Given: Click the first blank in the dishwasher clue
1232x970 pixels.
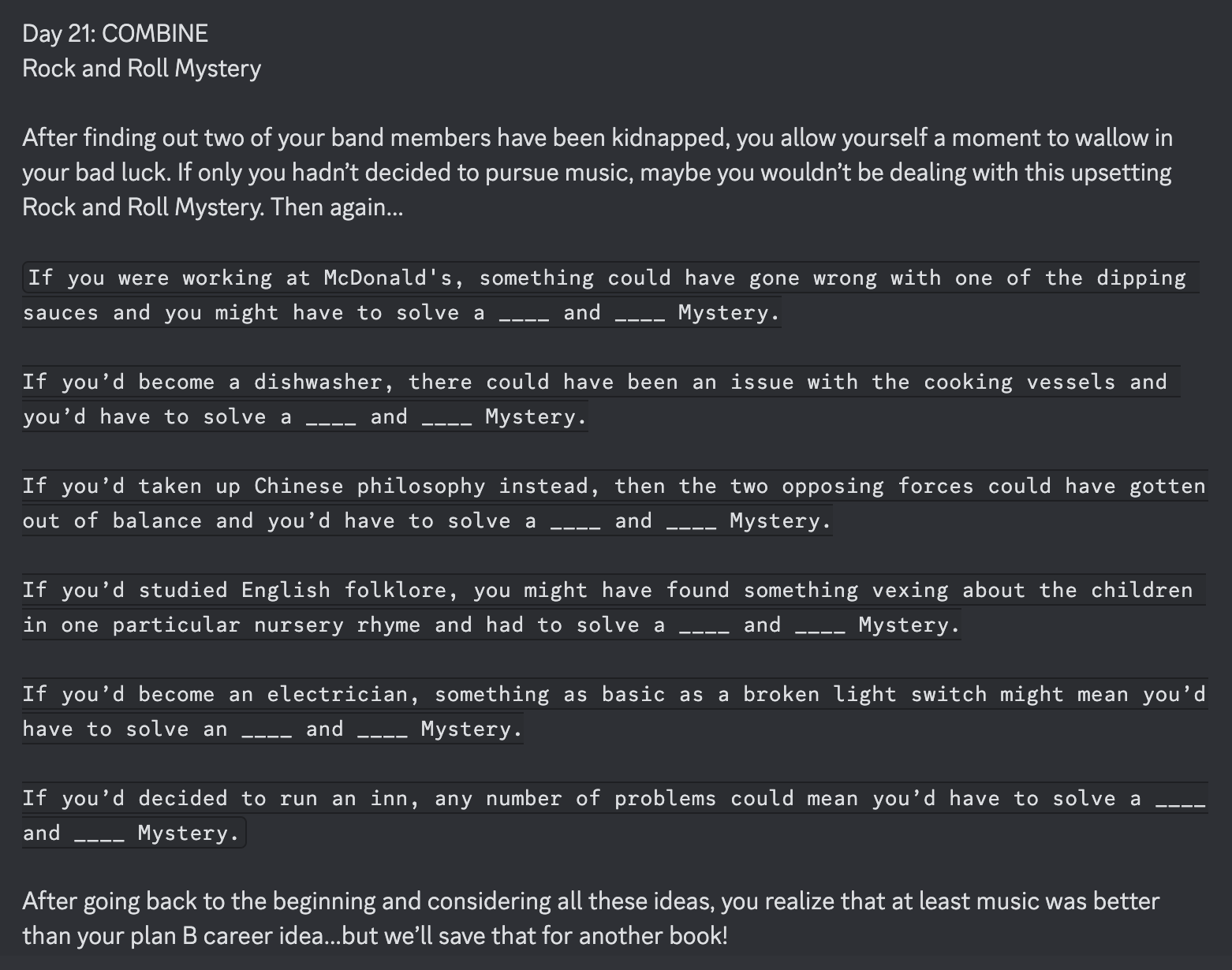Looking at the screenshot, I should (330, 417).
